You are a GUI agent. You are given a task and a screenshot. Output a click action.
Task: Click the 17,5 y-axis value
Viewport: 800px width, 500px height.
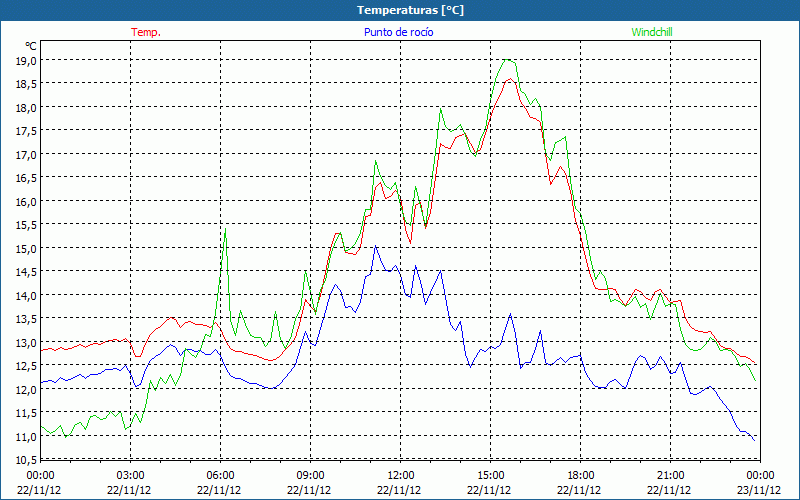(x=27, y=131)
